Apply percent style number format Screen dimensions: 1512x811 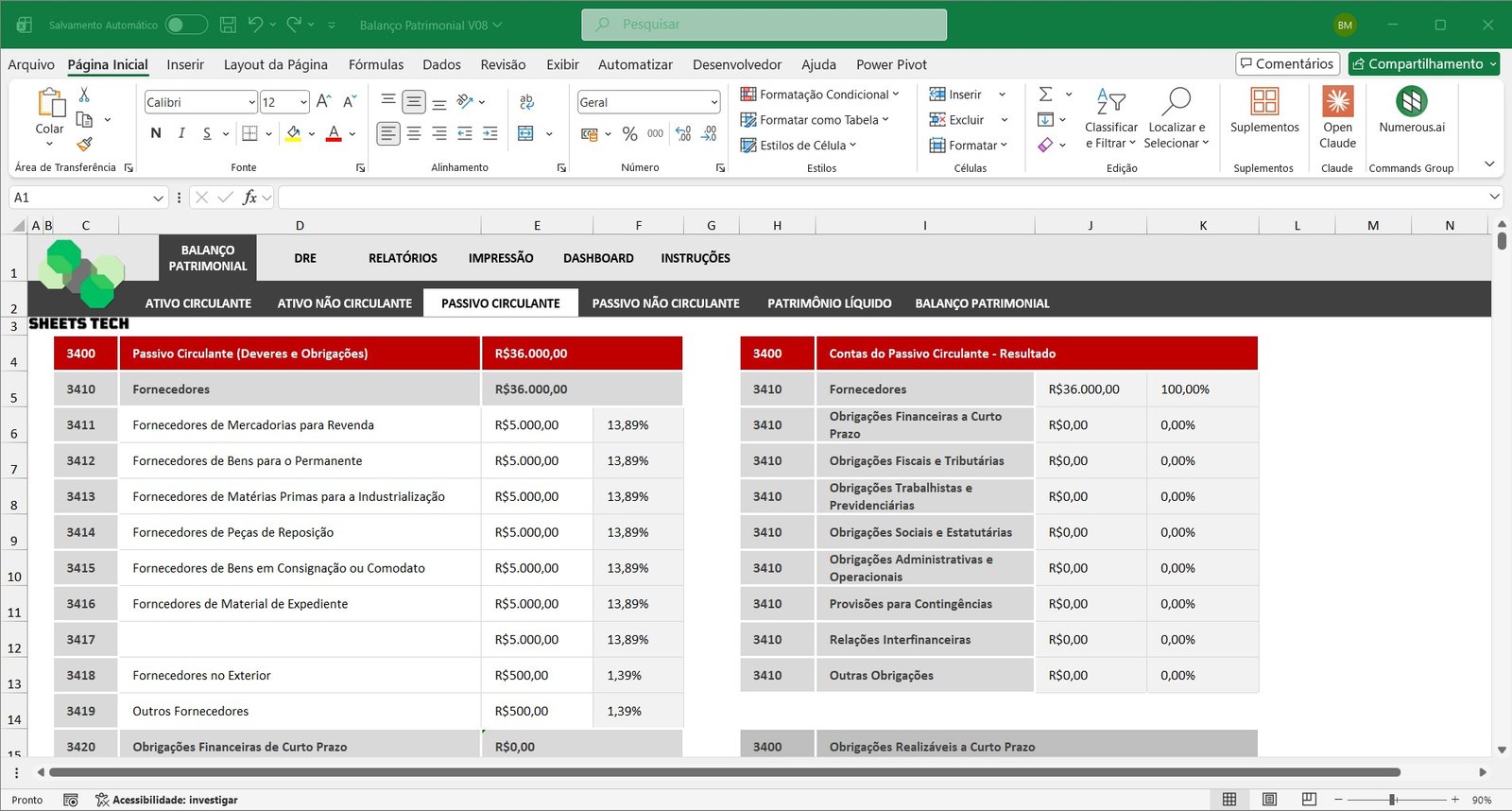point(630,134)
